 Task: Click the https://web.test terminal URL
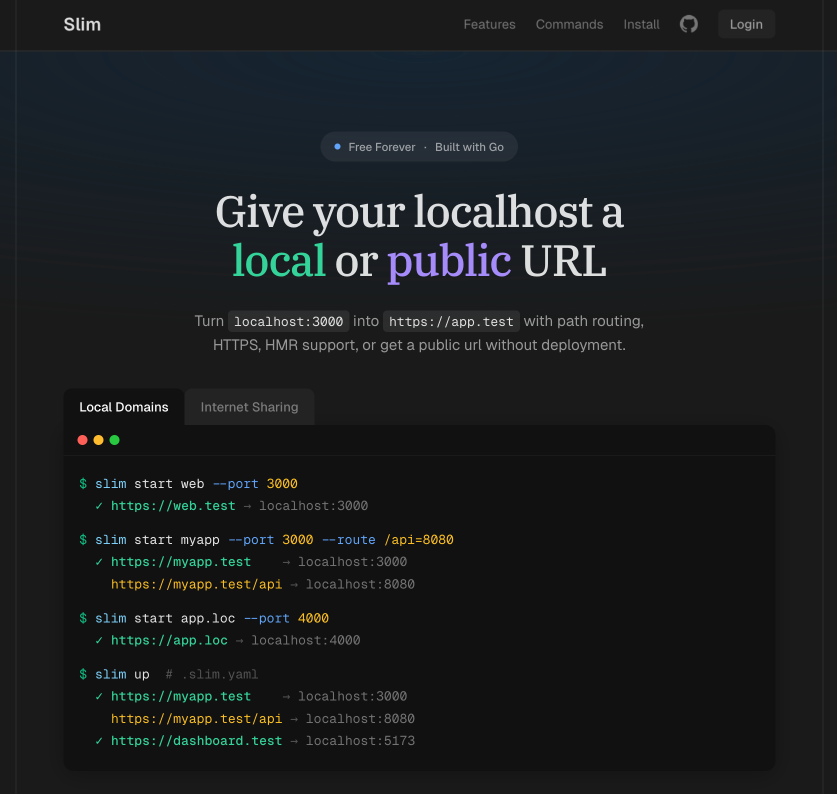[x=173, y=506]
